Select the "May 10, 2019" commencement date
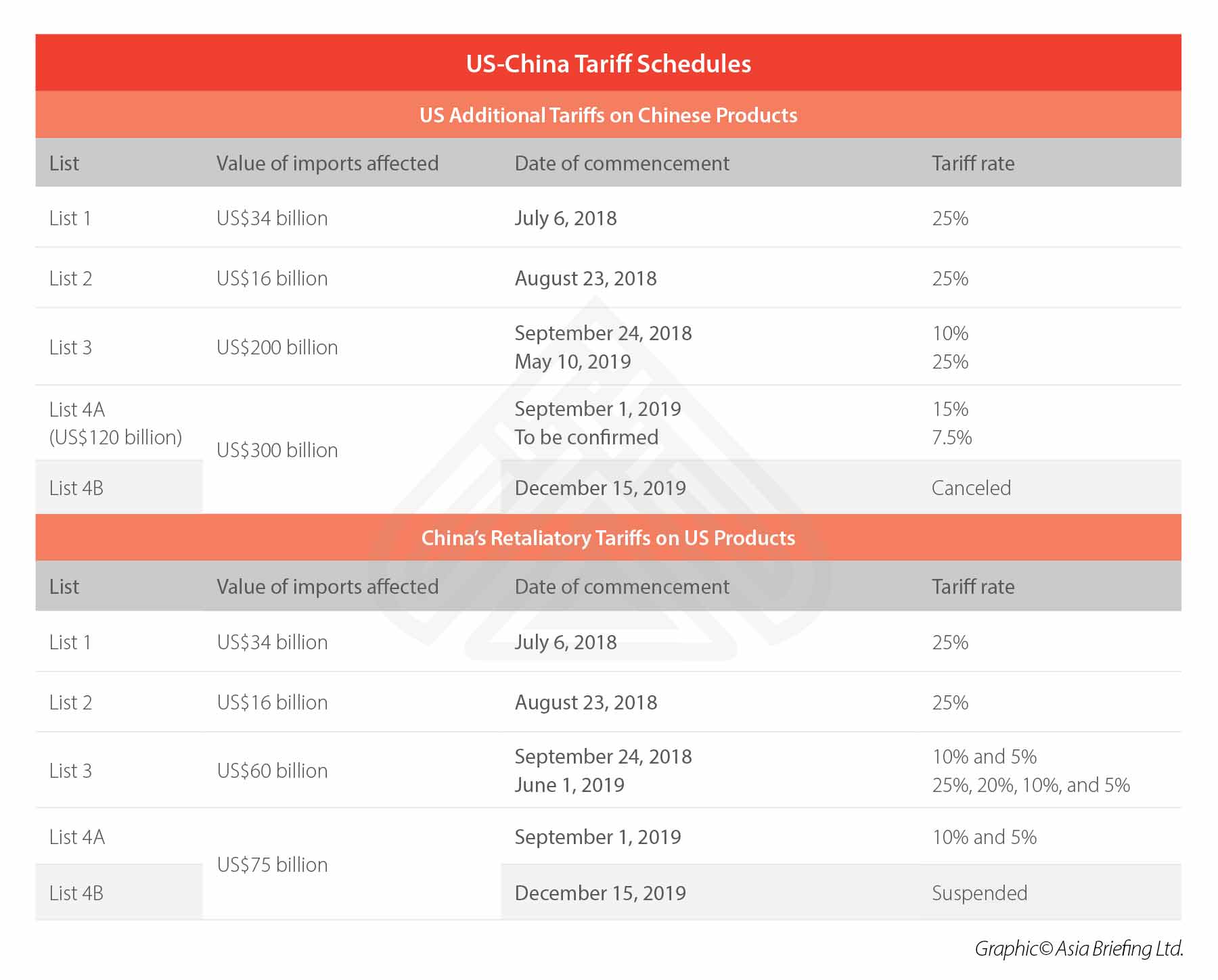The width and height of the screenshot is (1218, 980). [x=572, y=361]
